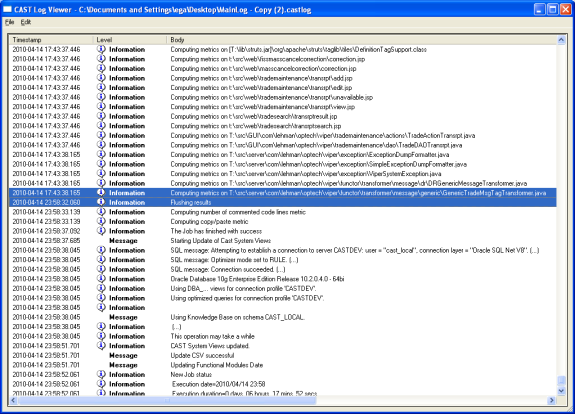Screen dimensions: 575x414
Task: Click info icon on Optimizer mode RULE row
Action: [x=101, y=259]
